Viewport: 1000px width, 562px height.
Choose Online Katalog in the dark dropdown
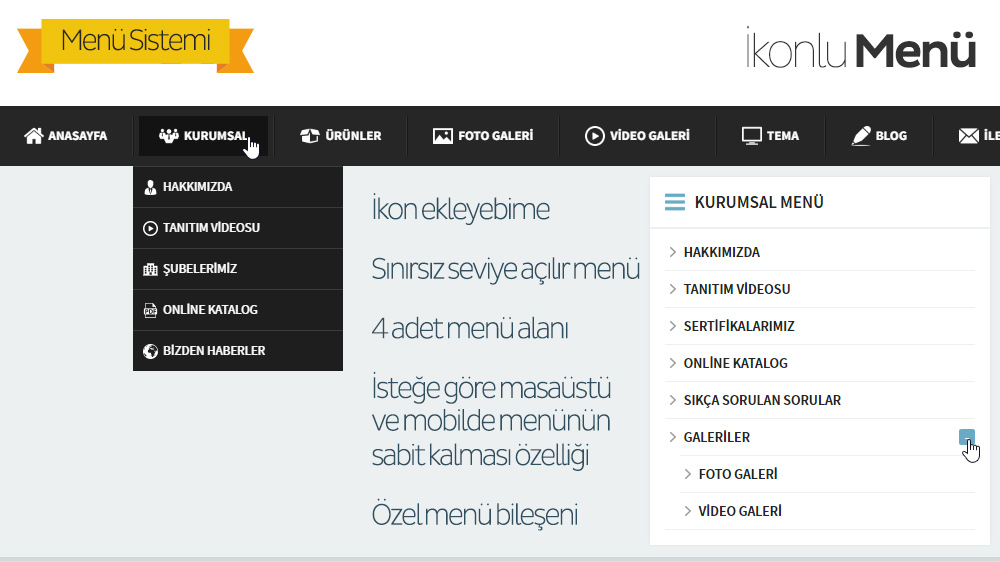pyautogui.click(x=210, y=310)
